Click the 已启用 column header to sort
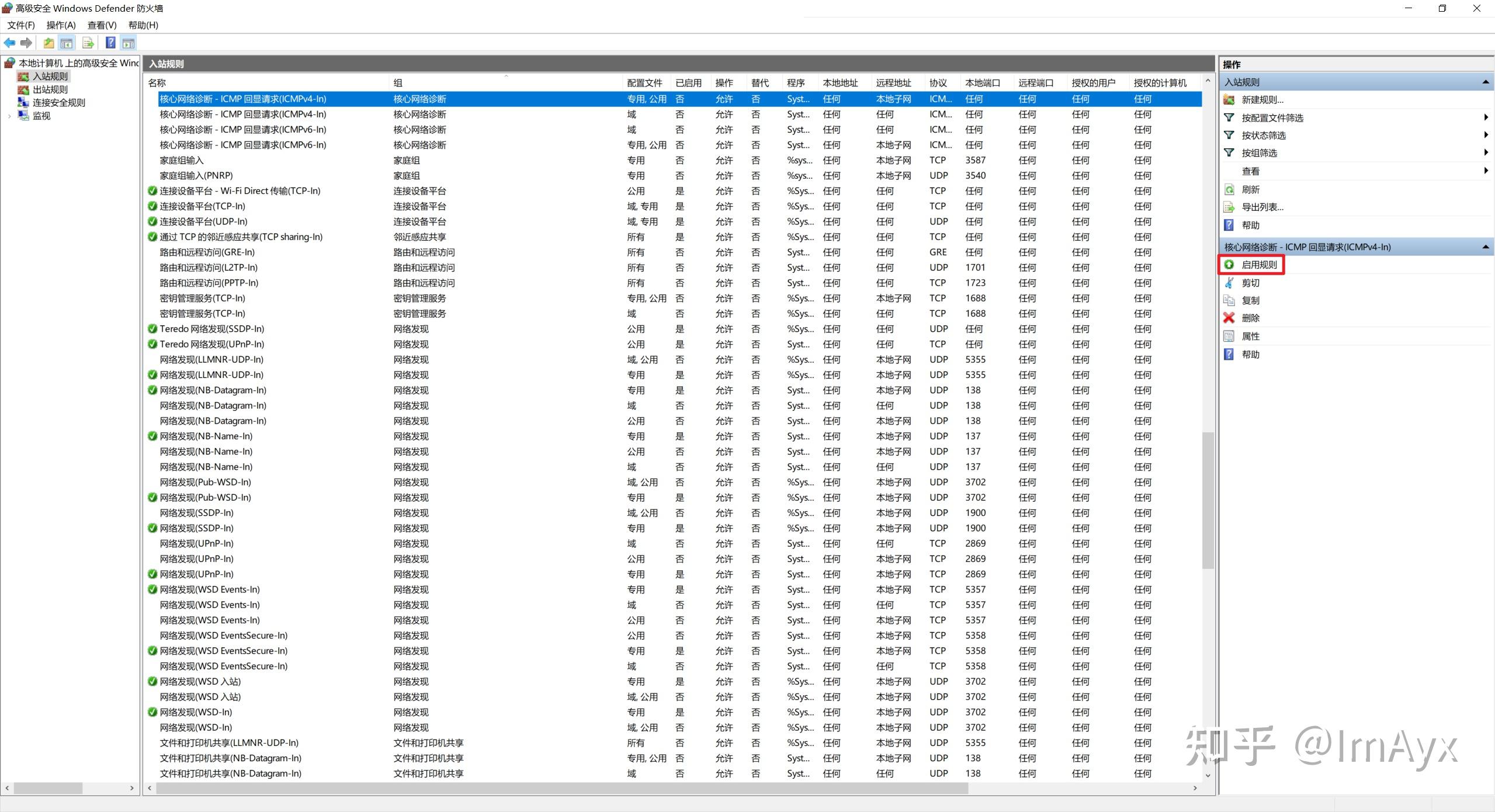The width and height of the screenshot is (1495, 812). point(688,83)
